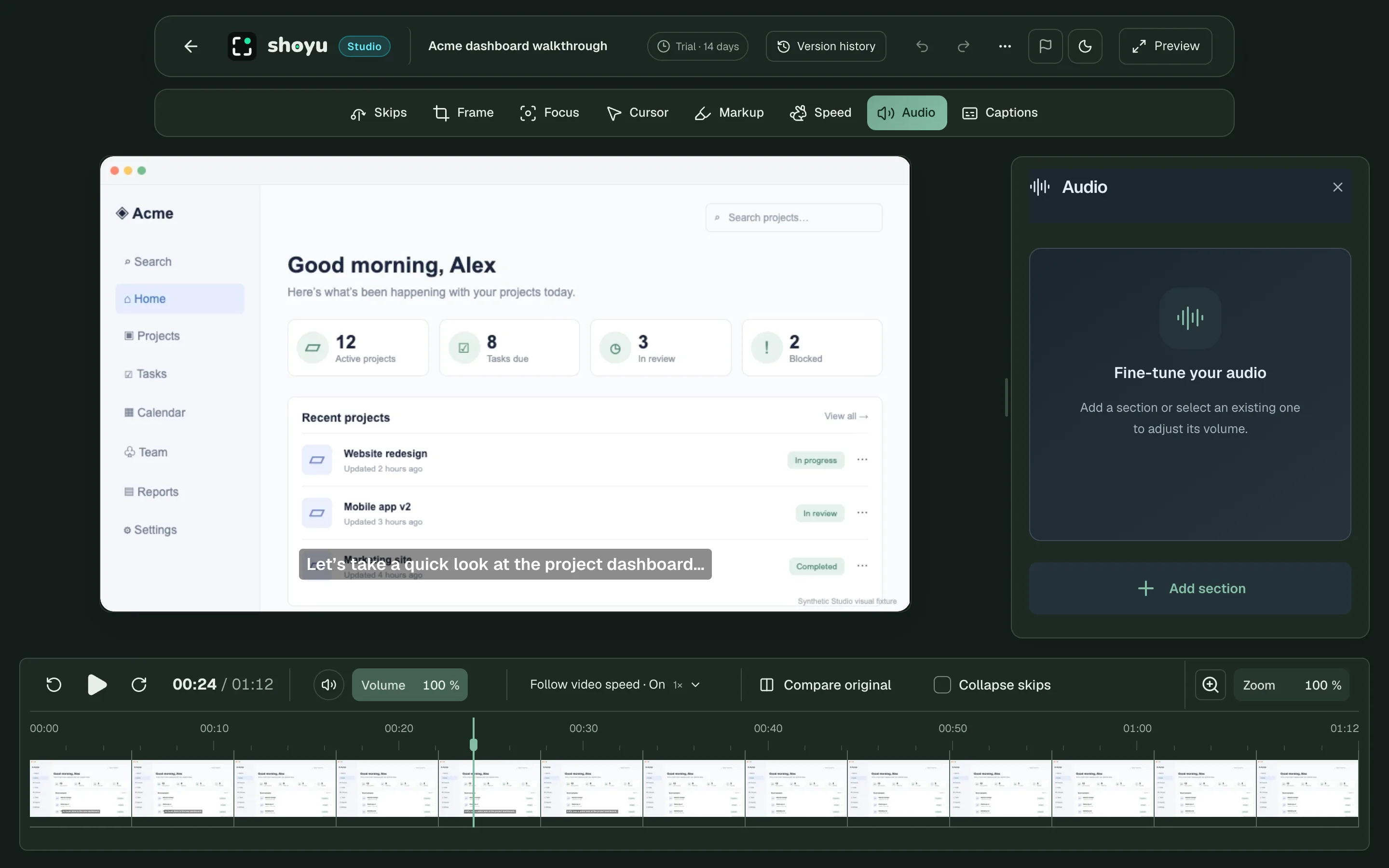The width and height of the screenshot is (1389, 868).
Task: Redo the last edit
Action: [963, 46]
